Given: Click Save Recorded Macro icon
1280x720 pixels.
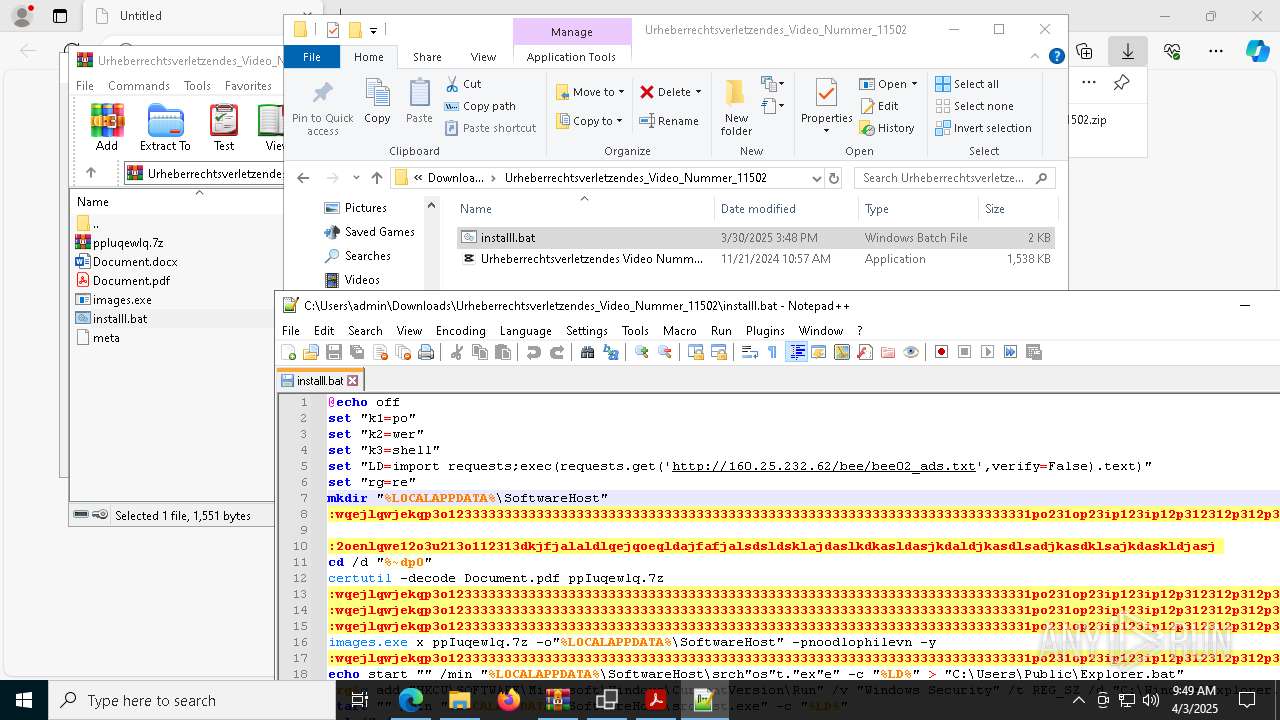Looking at the screenshot, I should coord(1034,352).
